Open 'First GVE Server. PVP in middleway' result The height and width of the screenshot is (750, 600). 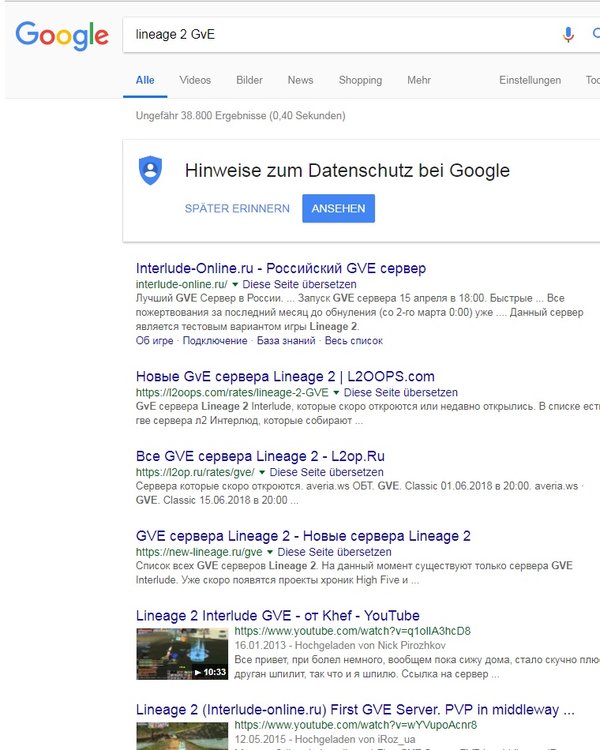[355, 709]
